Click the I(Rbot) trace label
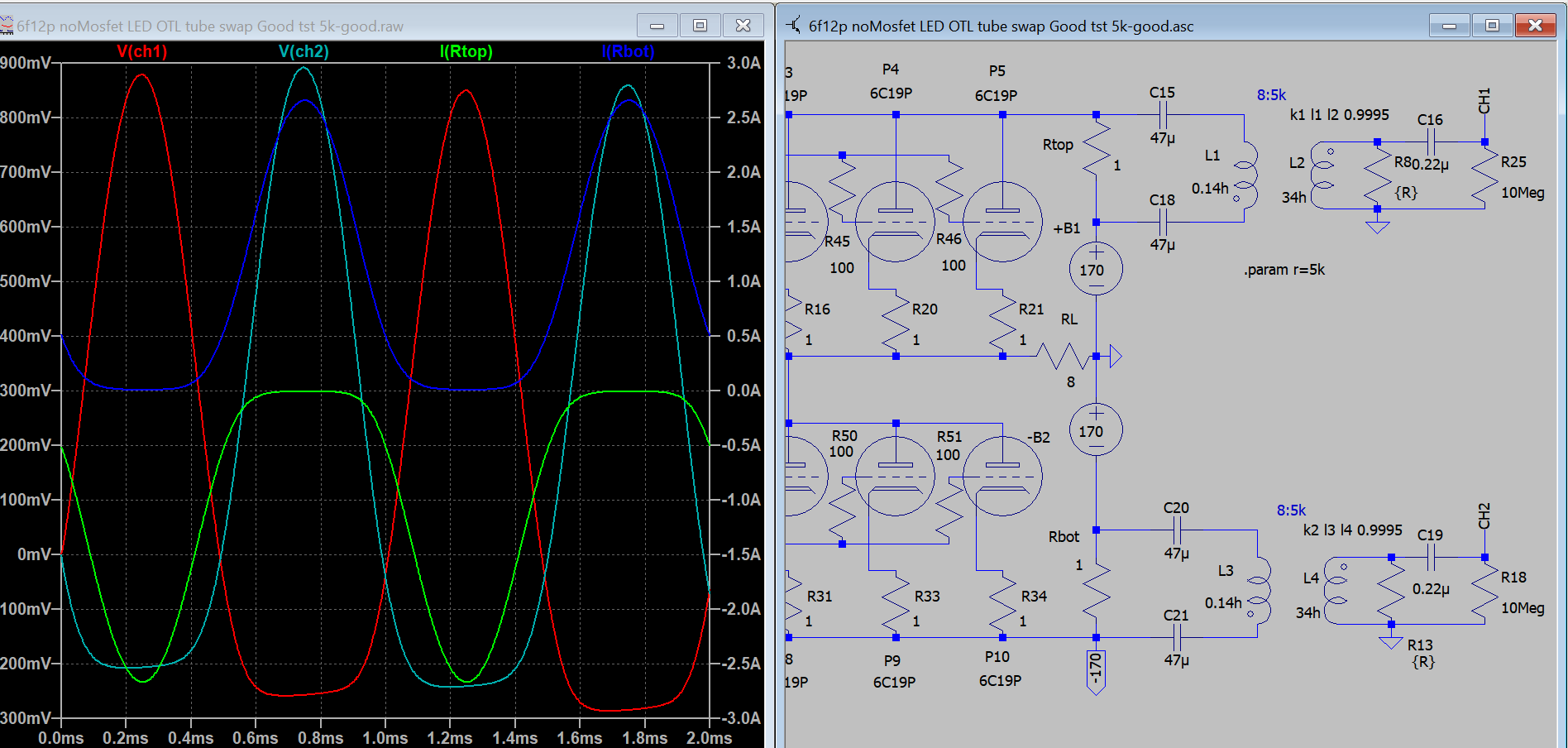This screenshot has width=1568, height=748. [x=629, y=51]
